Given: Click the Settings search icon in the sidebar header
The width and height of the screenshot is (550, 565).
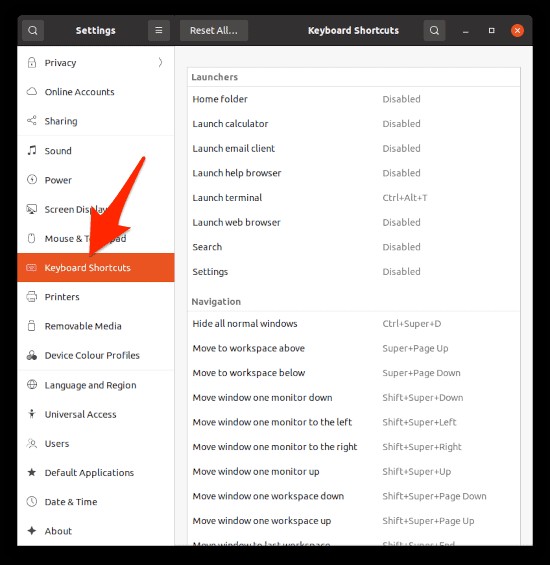Looking at the screenshot, I should (x=33, y=30).
